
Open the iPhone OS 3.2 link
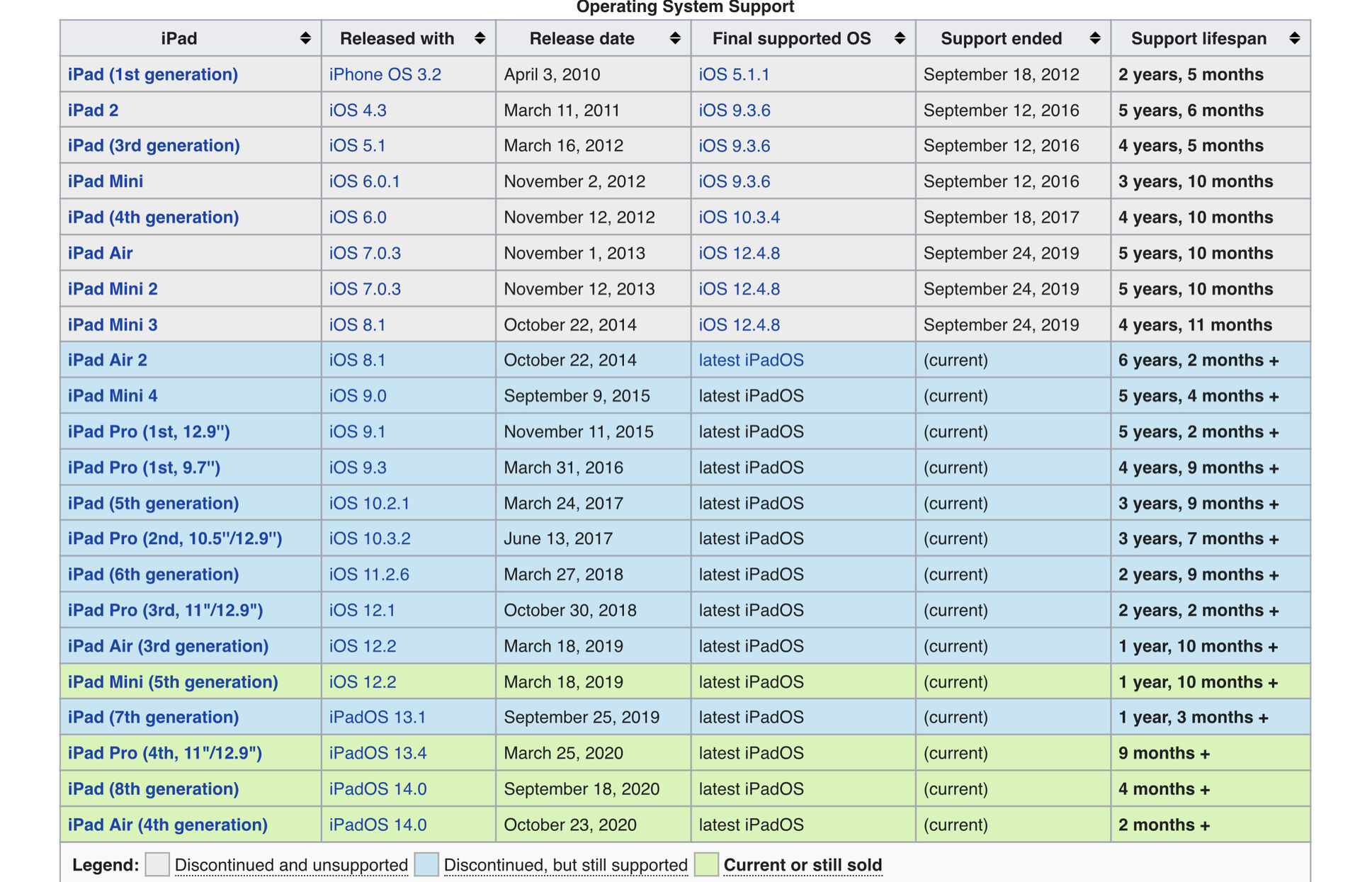coord(385,74)
